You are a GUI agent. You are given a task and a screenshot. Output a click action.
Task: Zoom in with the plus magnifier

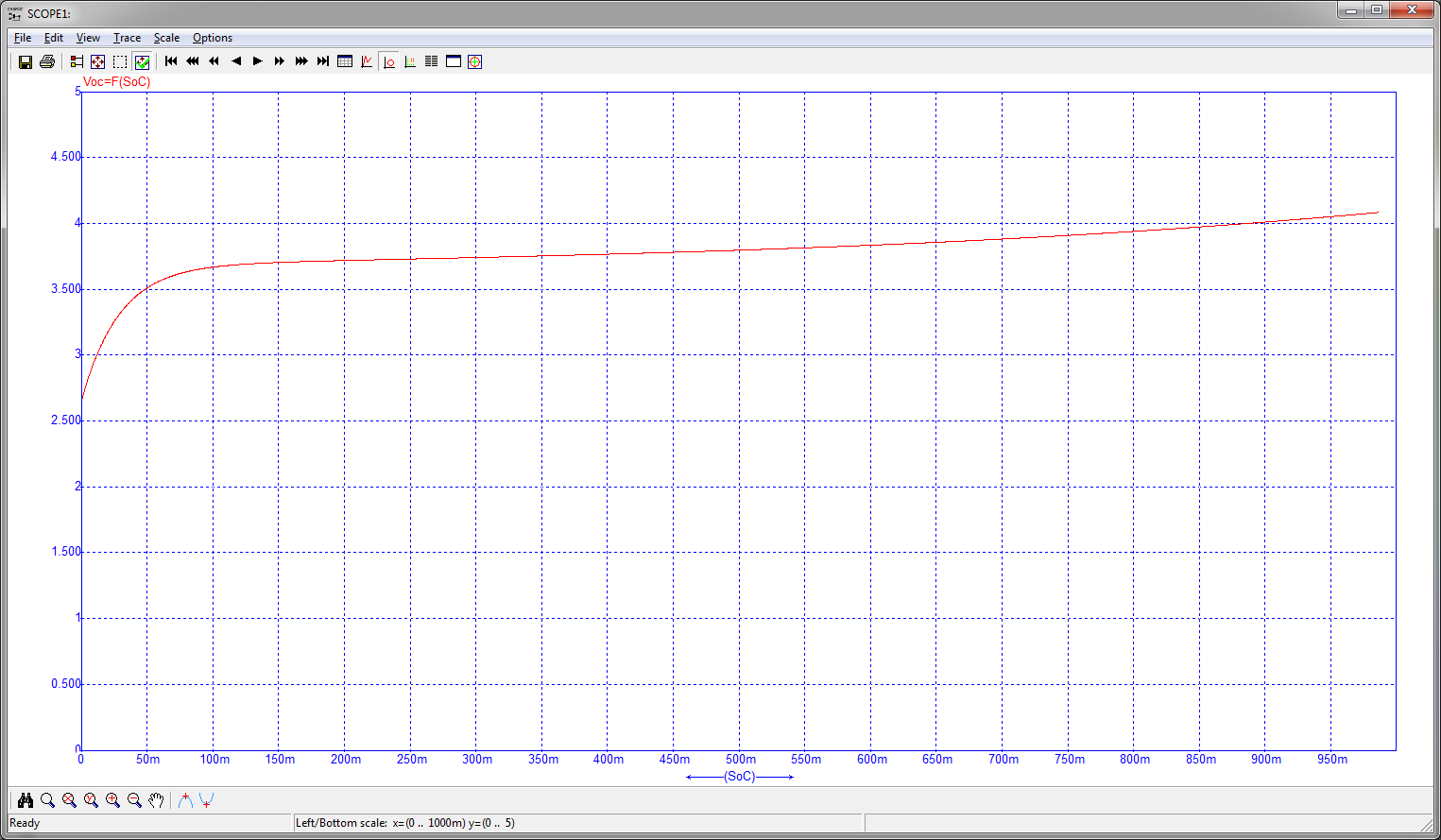(x=112, y=800)
